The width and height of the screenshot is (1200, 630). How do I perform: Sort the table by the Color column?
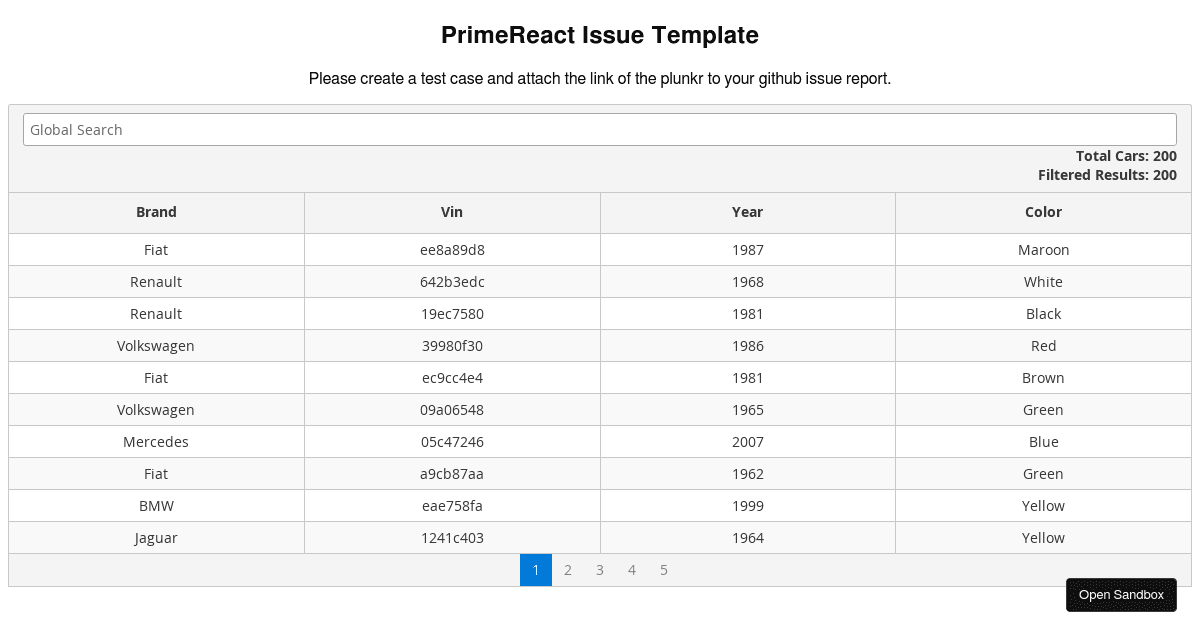[1043, 212]
